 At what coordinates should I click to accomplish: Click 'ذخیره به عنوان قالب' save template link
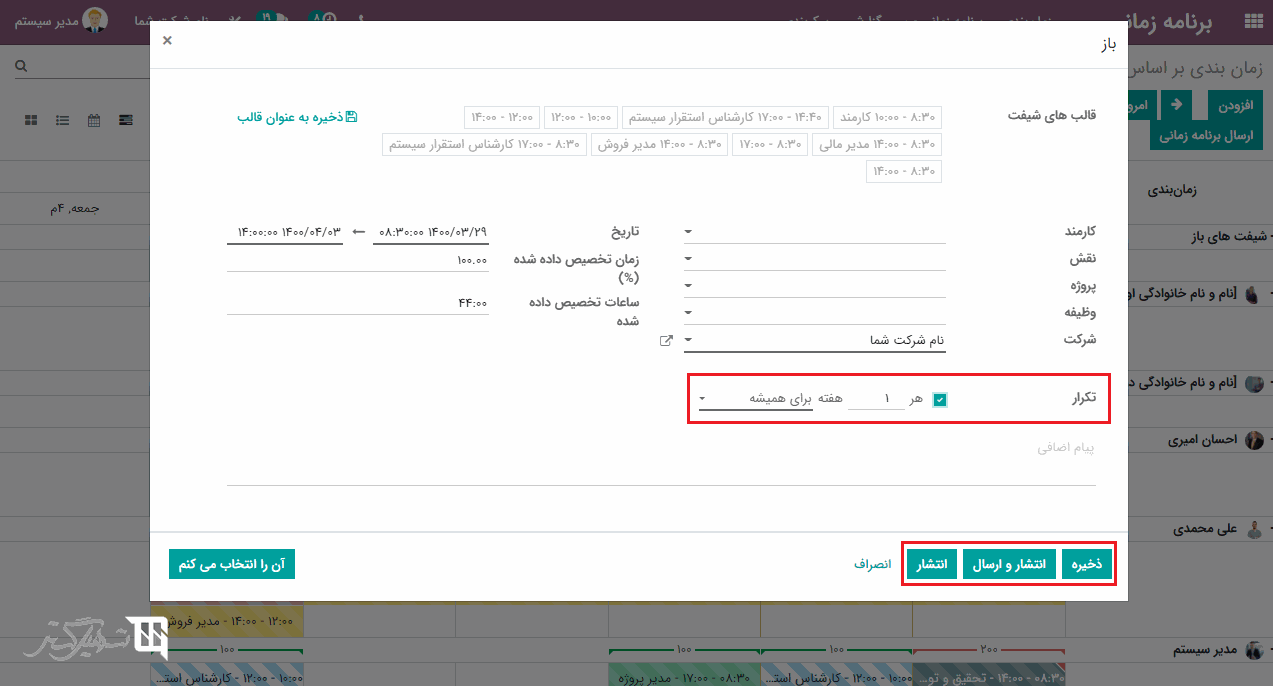click(297, 117)
